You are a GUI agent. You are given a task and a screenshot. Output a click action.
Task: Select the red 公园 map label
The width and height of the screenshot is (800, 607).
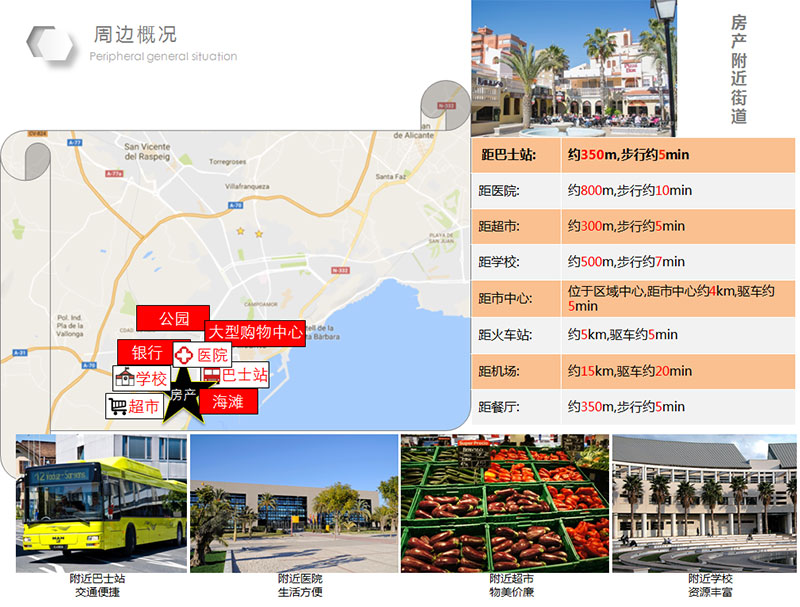(173, 319)
